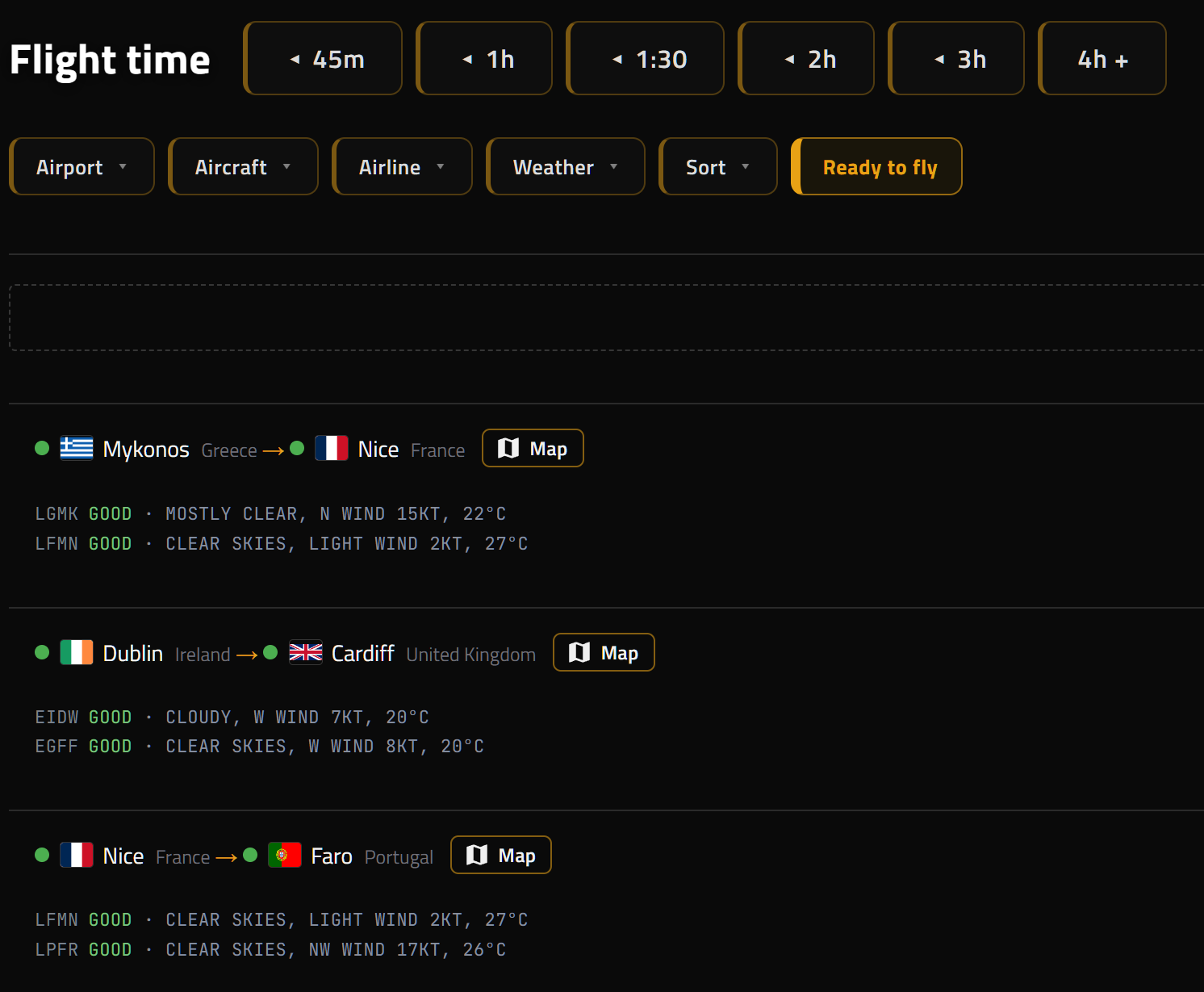This screenshot has height=992, width=1204.
Task: Choose the 1:30 flight time option
Action: click(645, 58)
